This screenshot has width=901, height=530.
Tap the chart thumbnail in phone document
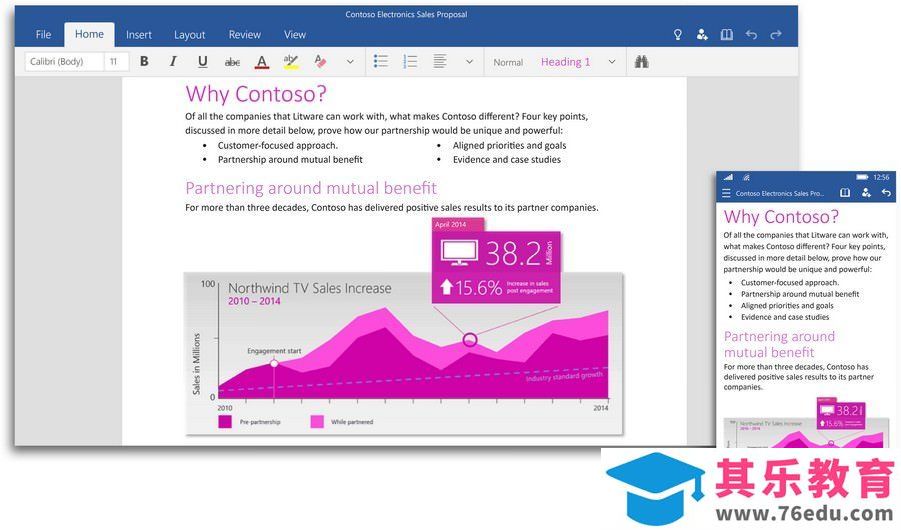click(x=804, y=423)
